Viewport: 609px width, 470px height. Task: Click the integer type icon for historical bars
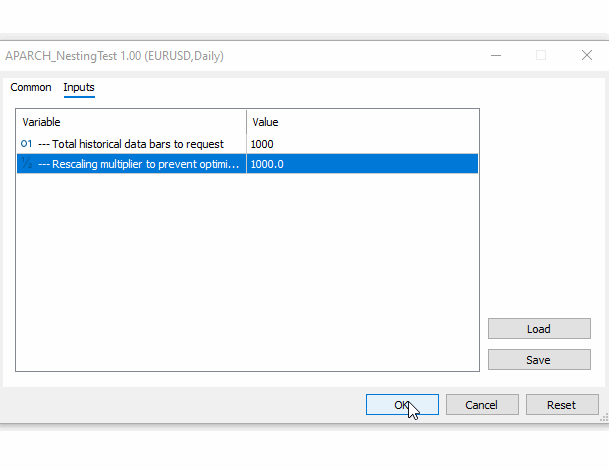tap(26, 144)
